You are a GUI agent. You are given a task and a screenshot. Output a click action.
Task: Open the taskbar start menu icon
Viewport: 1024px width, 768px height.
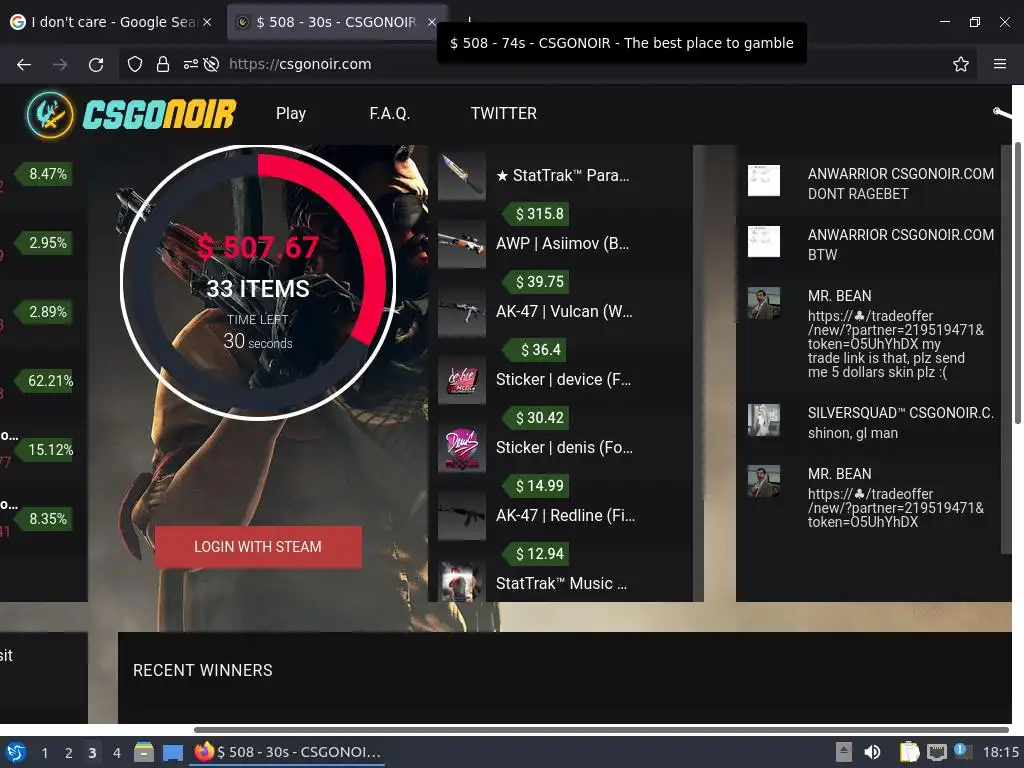point(15,752)
